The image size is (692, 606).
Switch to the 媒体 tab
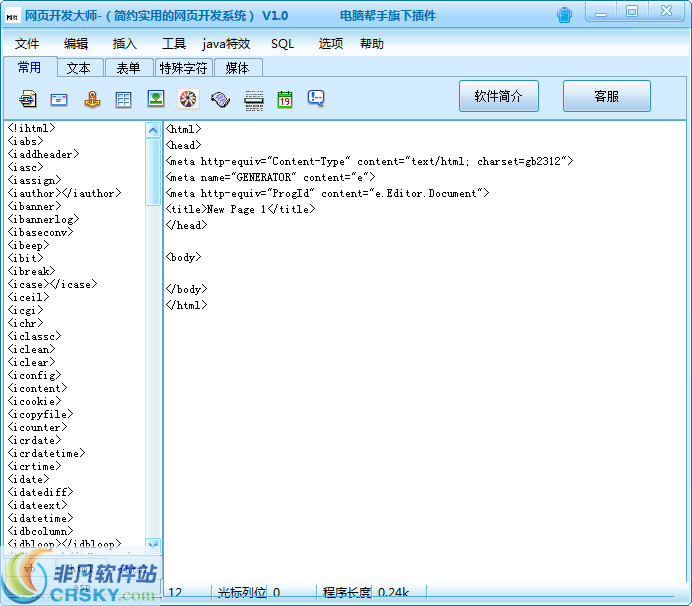[238, 68]
